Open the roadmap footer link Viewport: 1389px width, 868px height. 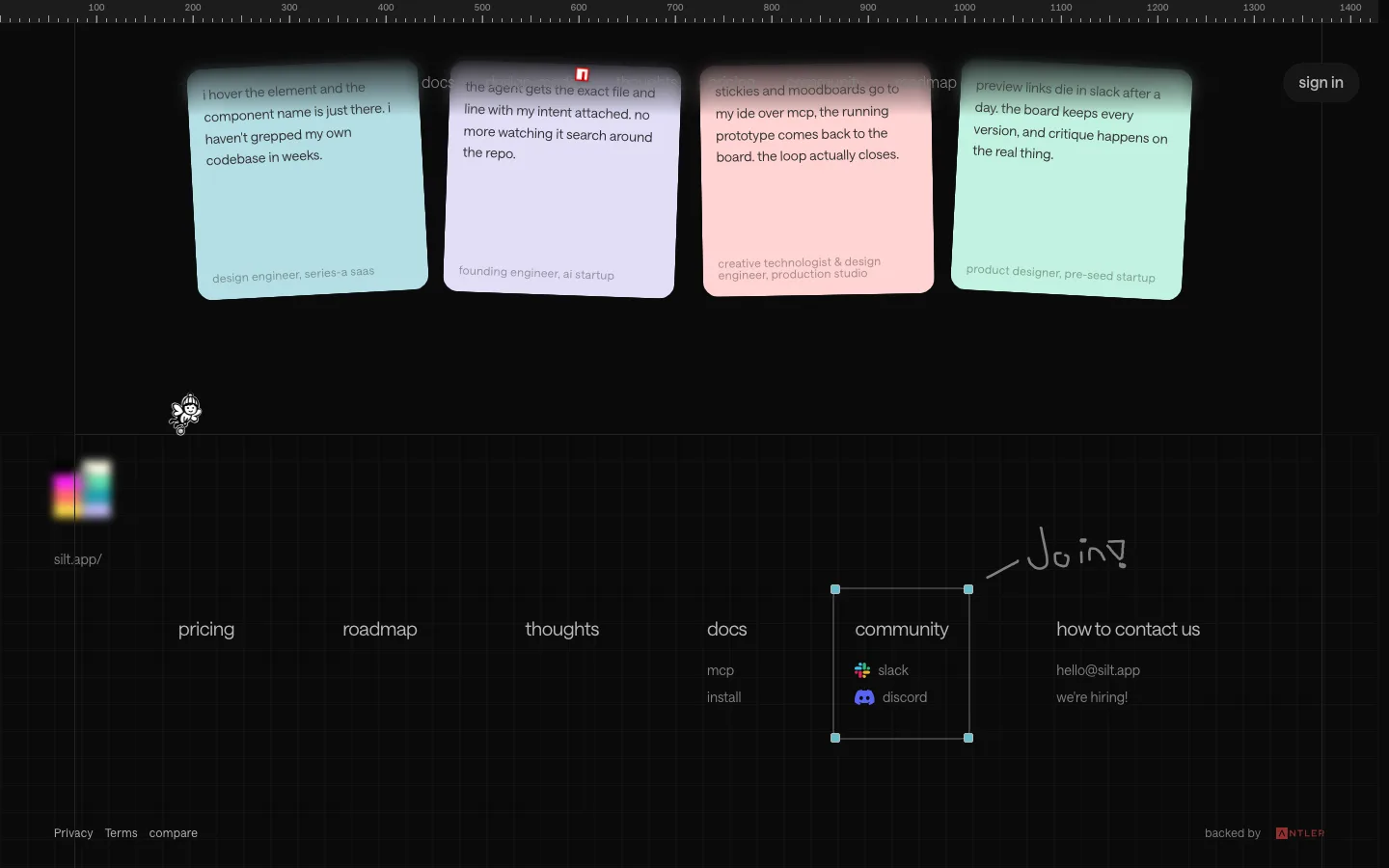click(x=380, y=629)
